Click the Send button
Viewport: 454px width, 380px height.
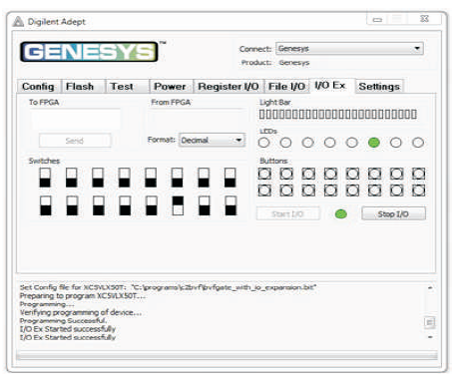[x=75, y=141]
